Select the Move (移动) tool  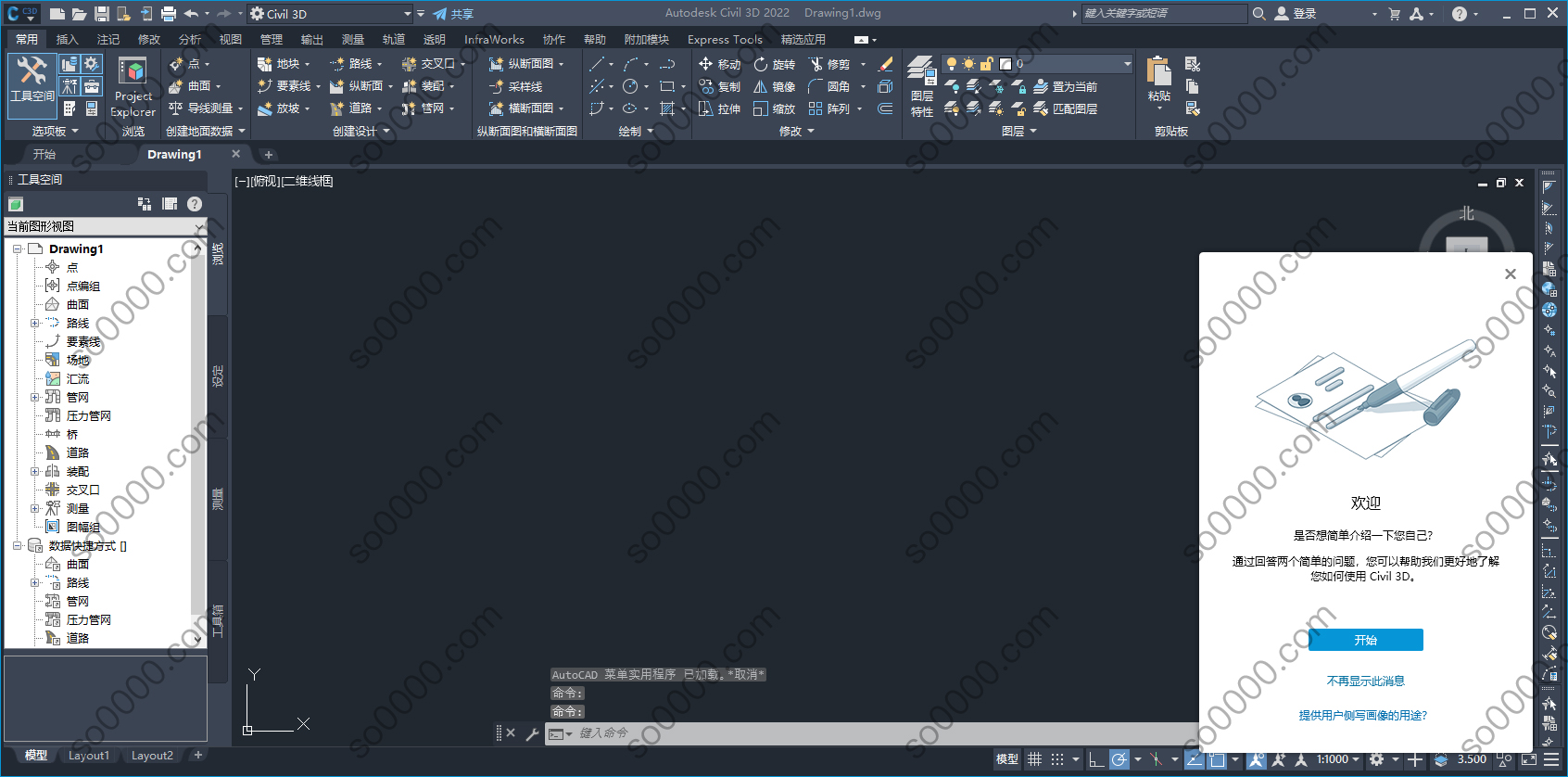pos(719,64)
